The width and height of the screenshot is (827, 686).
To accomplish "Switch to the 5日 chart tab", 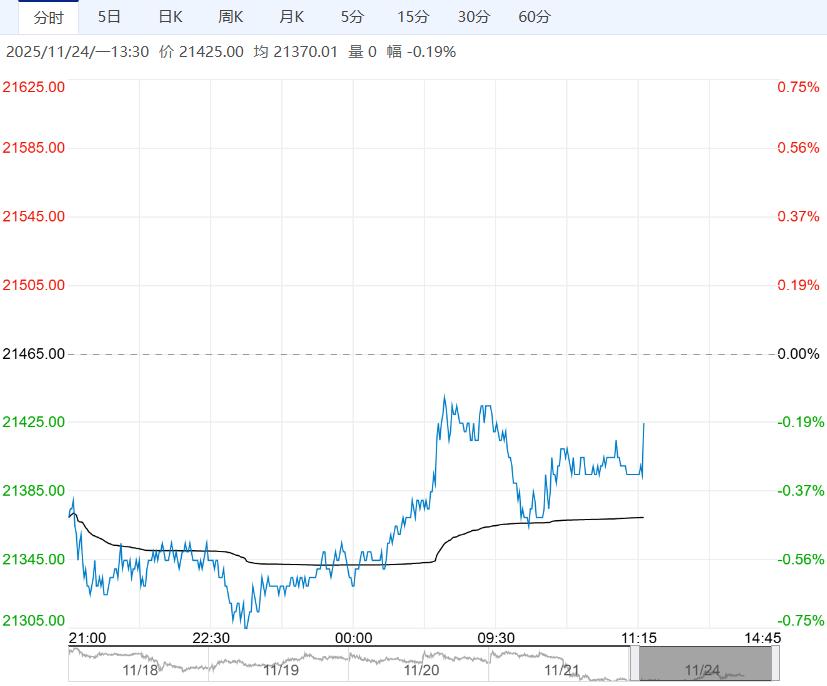I will coord(109,17).
